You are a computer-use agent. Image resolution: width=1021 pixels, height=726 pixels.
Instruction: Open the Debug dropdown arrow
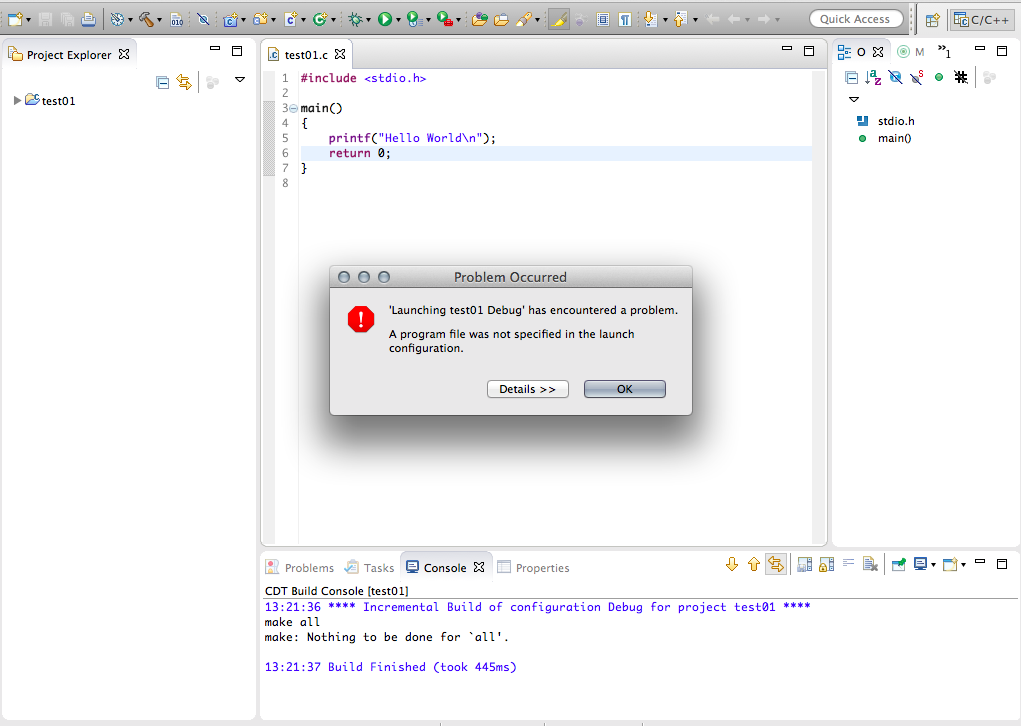coord(369,20)
